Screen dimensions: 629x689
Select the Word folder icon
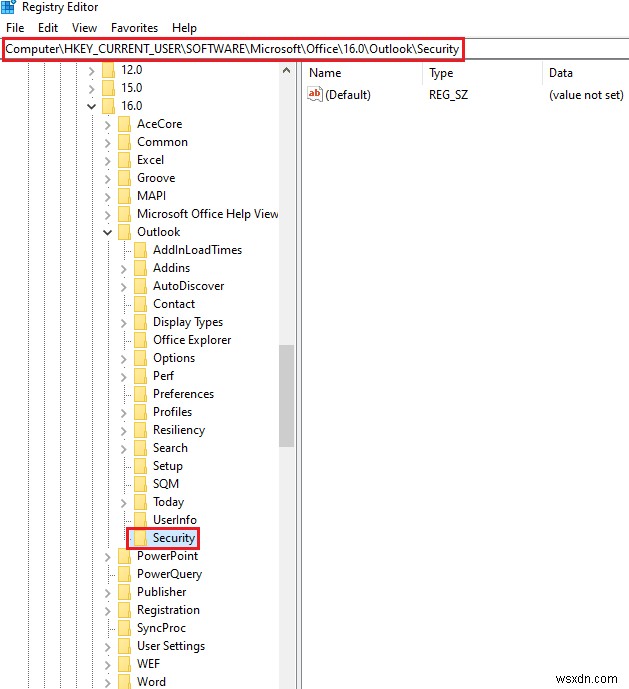pyautogui.click(x=124, y=682)
